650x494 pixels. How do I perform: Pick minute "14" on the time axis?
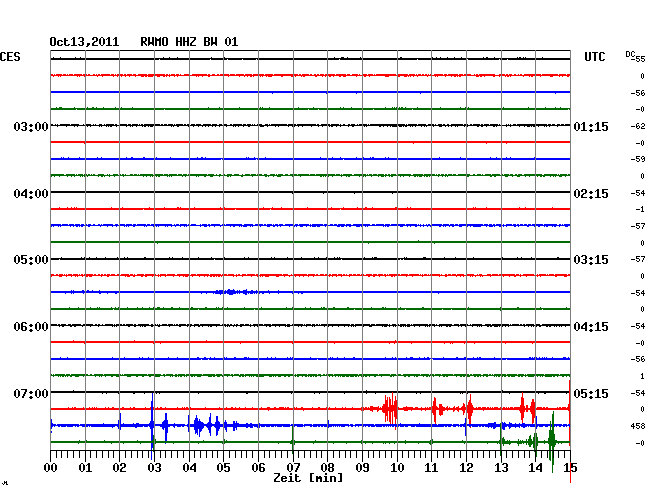click(x=536, y=468)
